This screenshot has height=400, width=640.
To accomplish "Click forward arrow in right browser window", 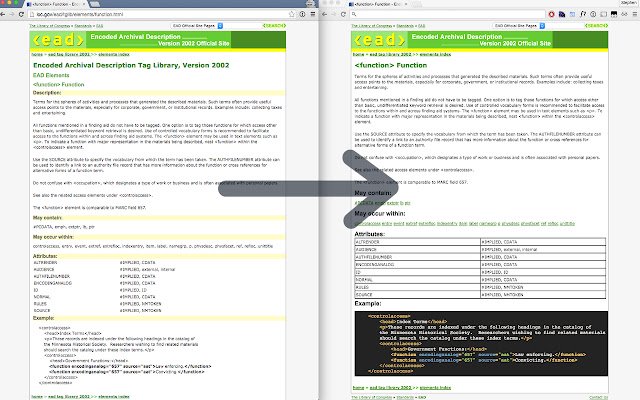I will tap(333, 14).
